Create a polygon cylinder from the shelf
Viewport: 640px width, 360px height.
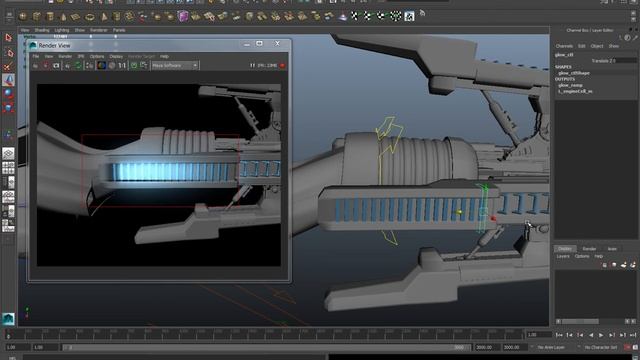coord(50,16)
